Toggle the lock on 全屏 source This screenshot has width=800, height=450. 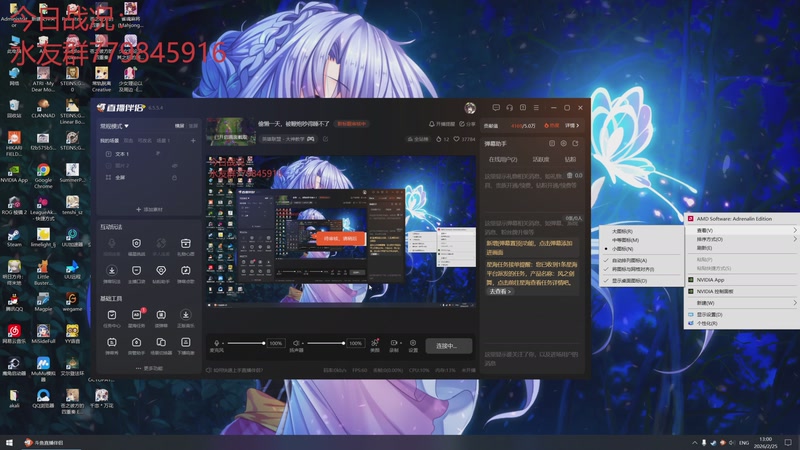[x=174, y=178]
